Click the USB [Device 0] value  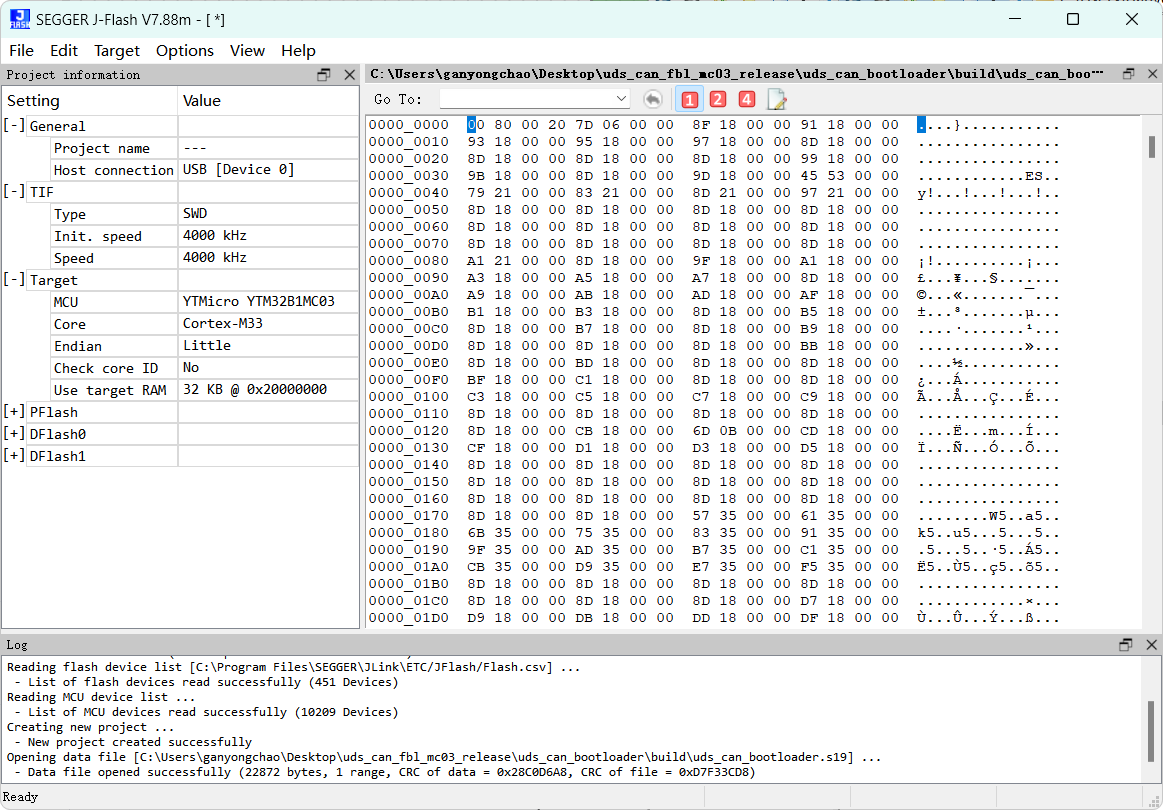[239, 170]
